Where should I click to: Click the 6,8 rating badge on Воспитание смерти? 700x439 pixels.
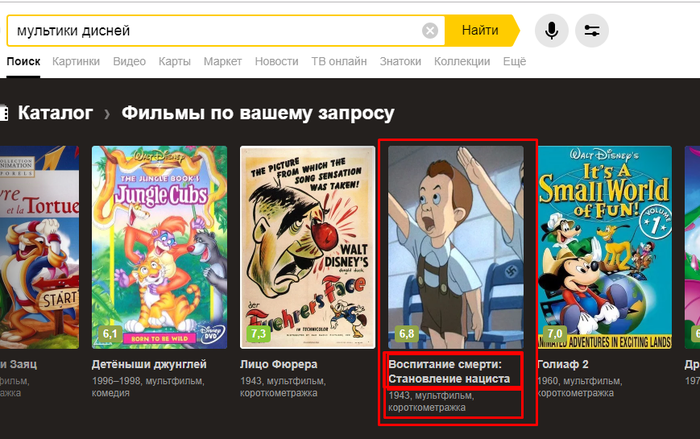[406, 334]
